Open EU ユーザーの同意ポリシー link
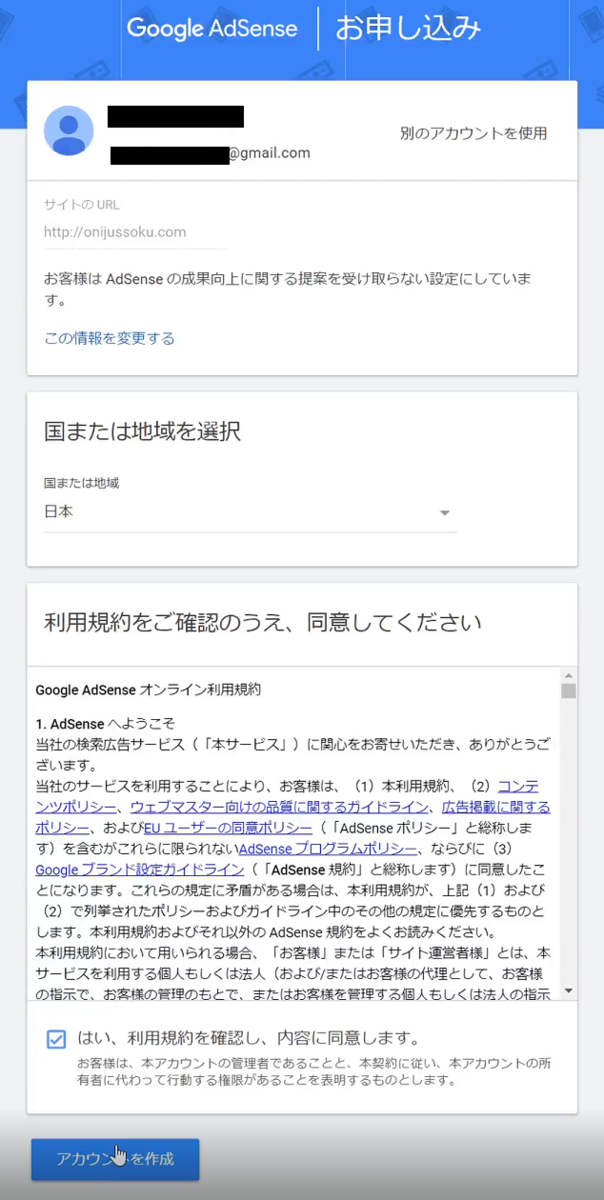 (x=230, y=826)
